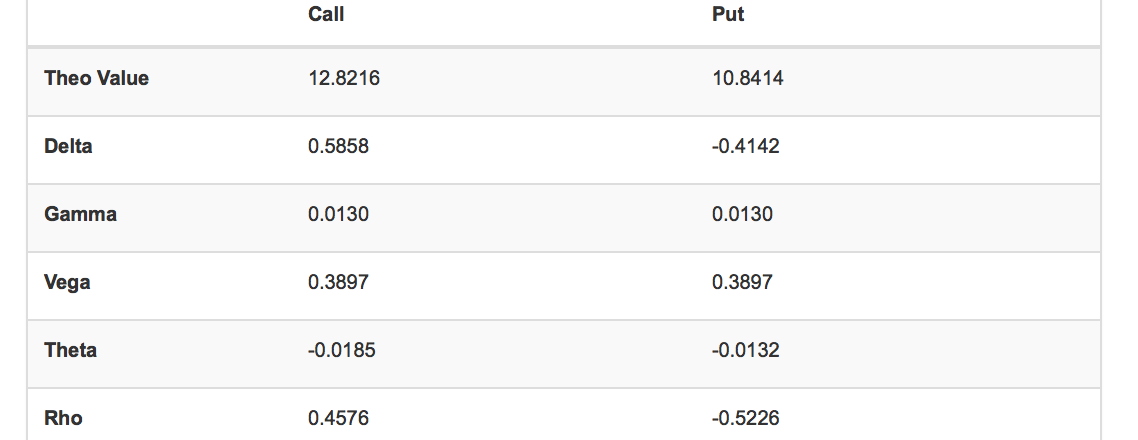Select the Delta row label

point(68,146)
